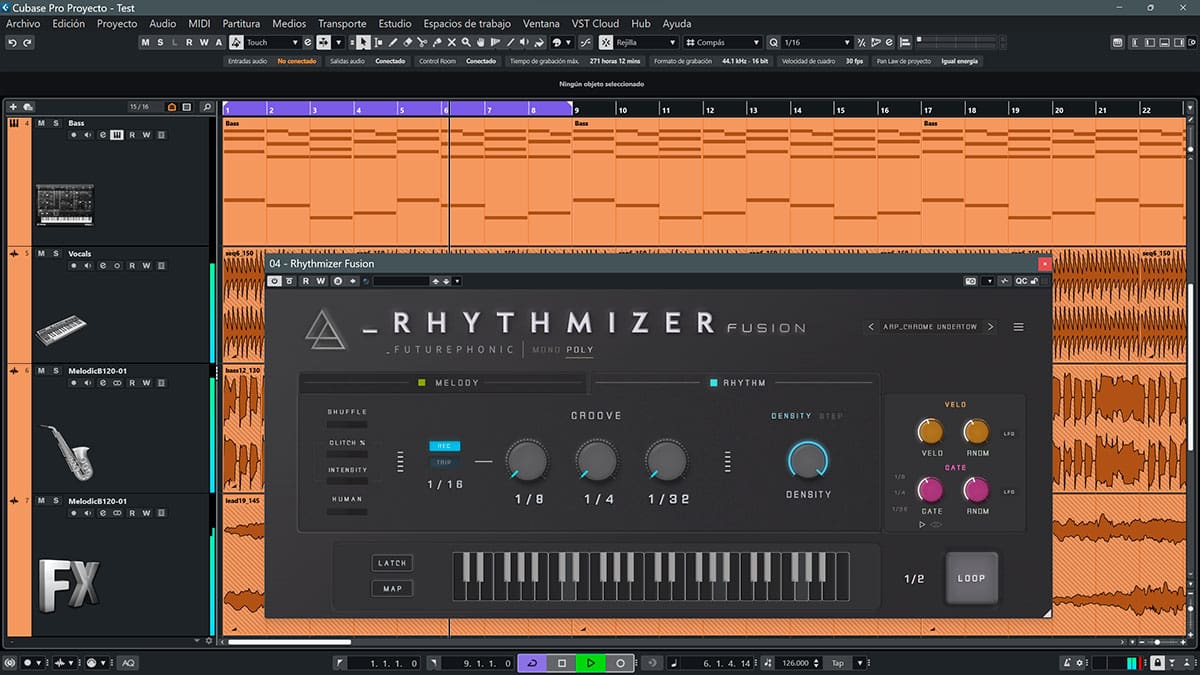Open the Rejilla snap type dropdown

pyautogui.click(x=646, y=42)
